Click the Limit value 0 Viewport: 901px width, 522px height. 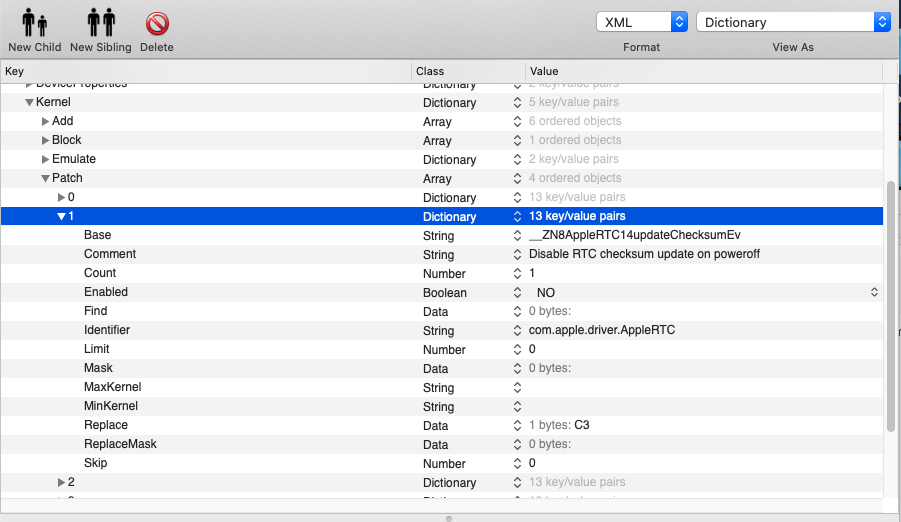(532, 349)
